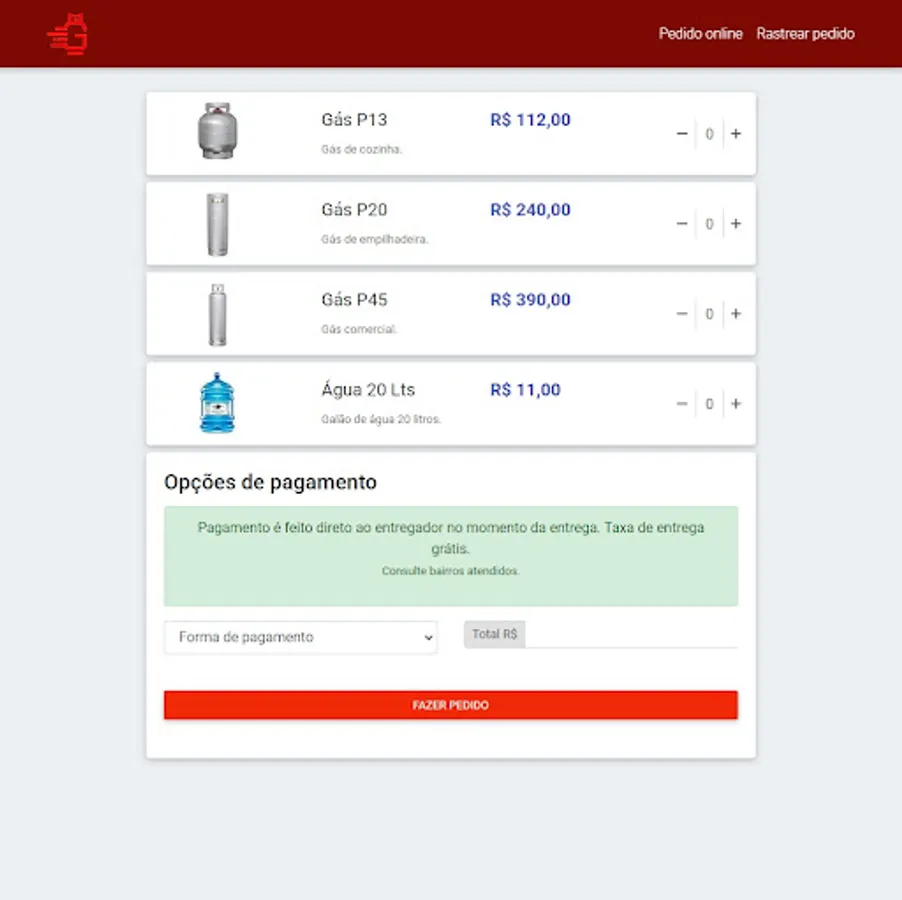
Task: Click the Gás P20 quantity field
Action: 709,224
